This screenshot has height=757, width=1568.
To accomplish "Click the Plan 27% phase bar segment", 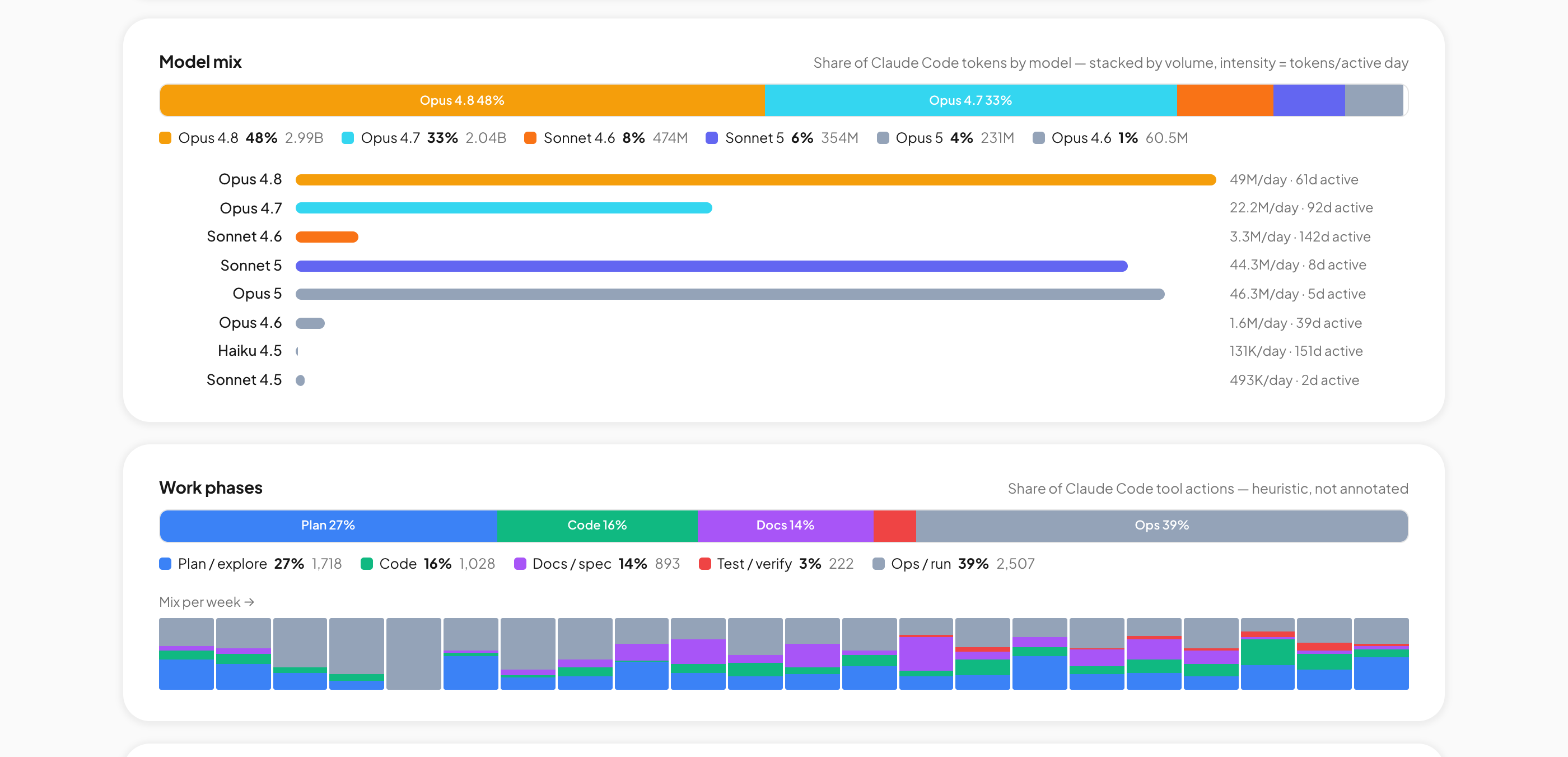I will (329, 526).
